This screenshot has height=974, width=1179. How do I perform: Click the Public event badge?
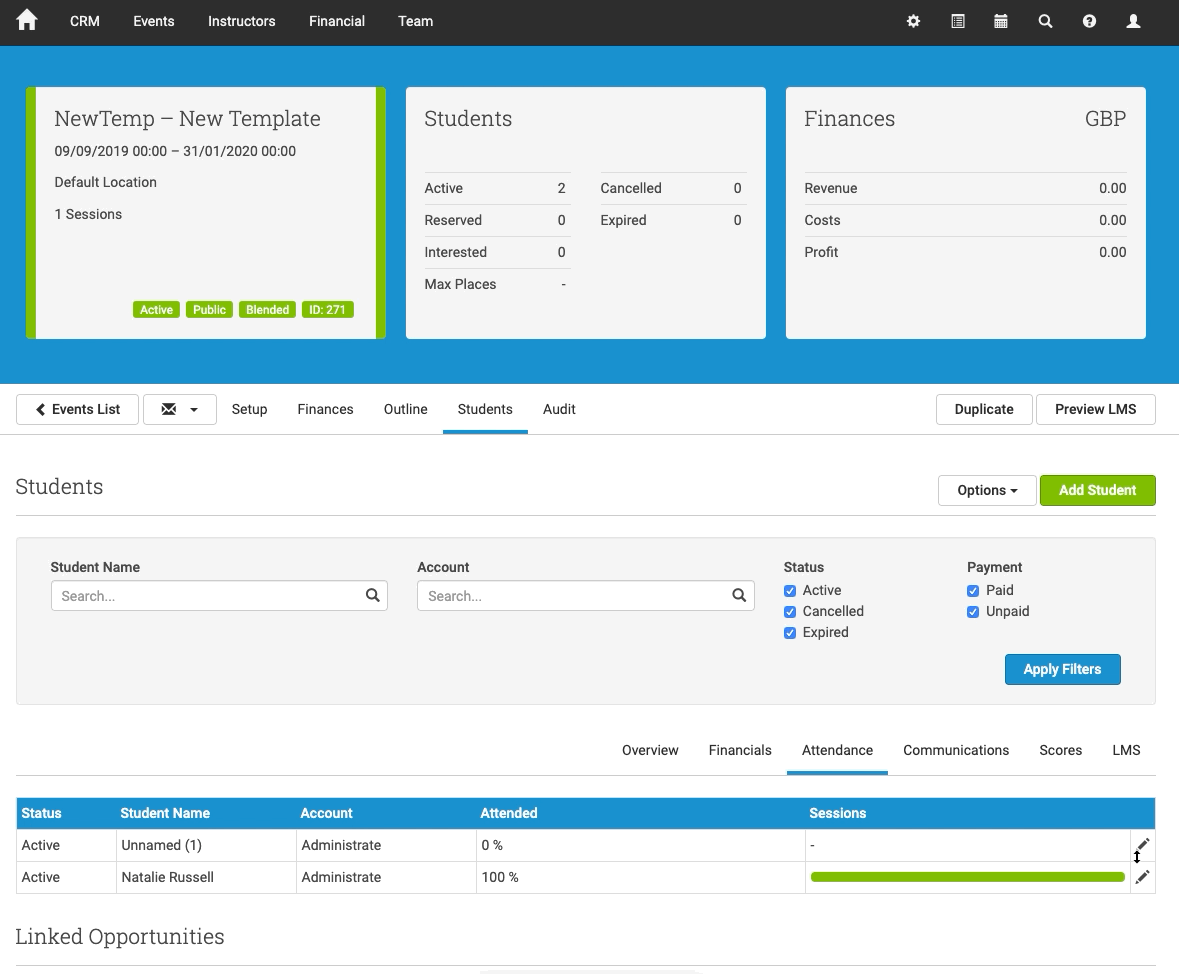(x=209, y=310)
